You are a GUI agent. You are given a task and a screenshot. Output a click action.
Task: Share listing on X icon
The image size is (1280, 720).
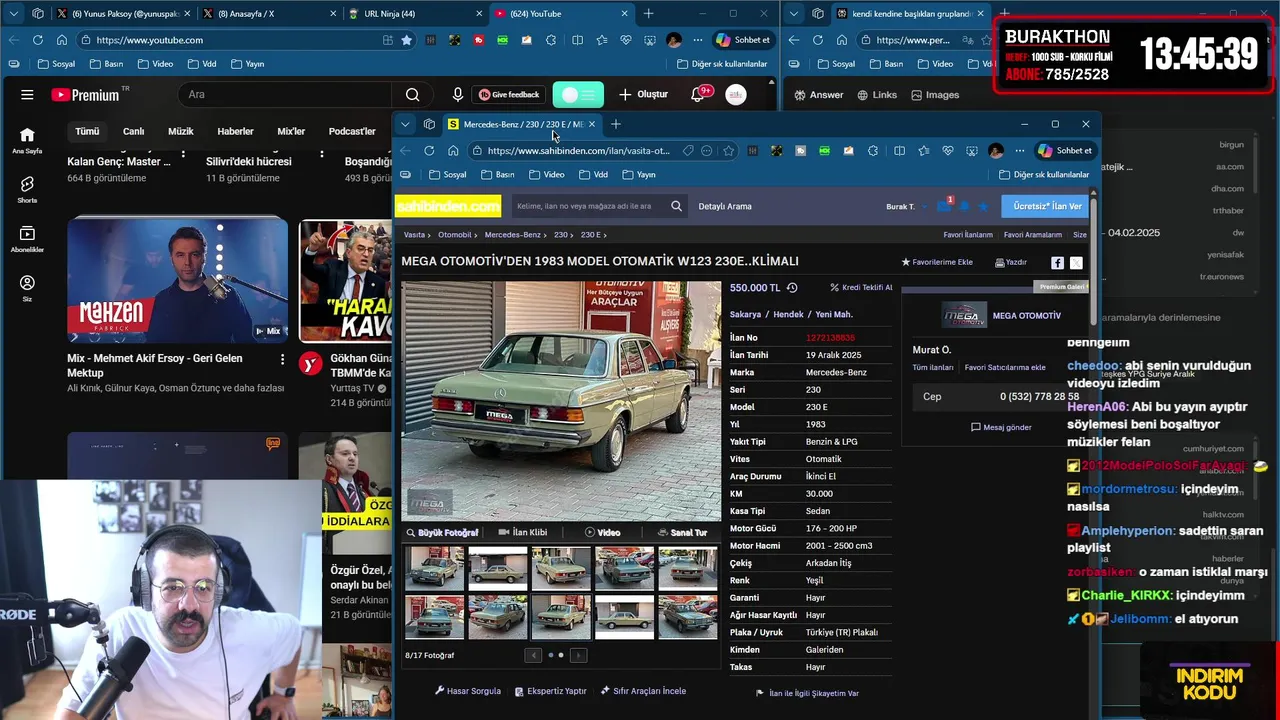pyautogui.click(x=1076, y=262)
